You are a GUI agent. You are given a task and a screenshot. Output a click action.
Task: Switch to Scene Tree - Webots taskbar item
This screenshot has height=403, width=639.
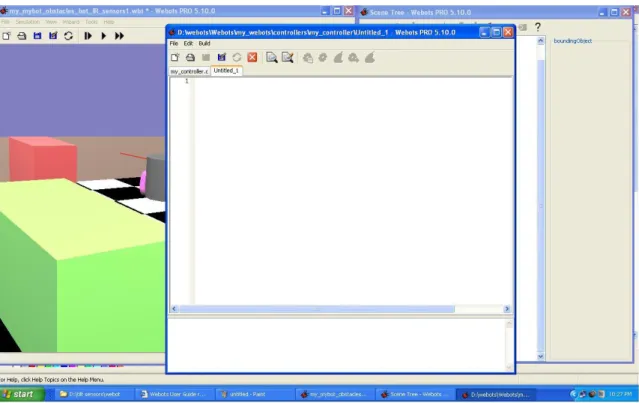pyautogui.click(x=414, y=394)
